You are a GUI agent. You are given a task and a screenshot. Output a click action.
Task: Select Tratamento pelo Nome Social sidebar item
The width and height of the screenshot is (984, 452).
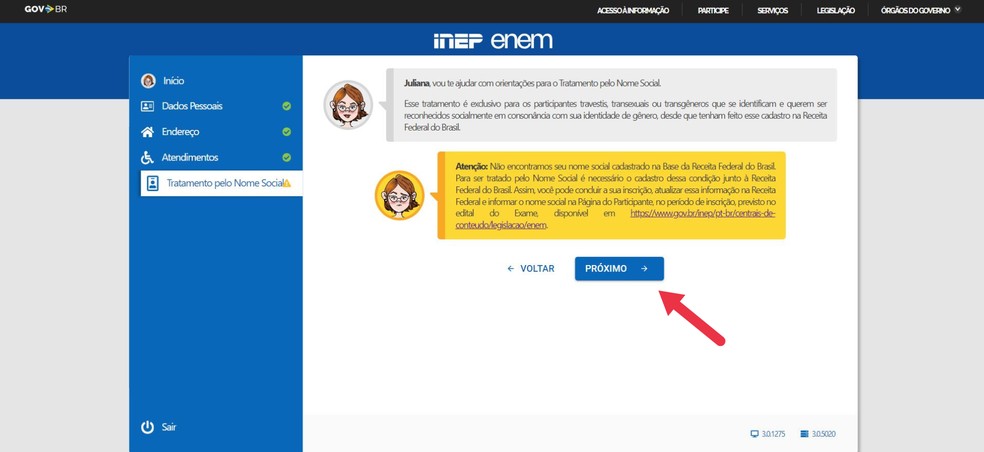click(222, 183)
